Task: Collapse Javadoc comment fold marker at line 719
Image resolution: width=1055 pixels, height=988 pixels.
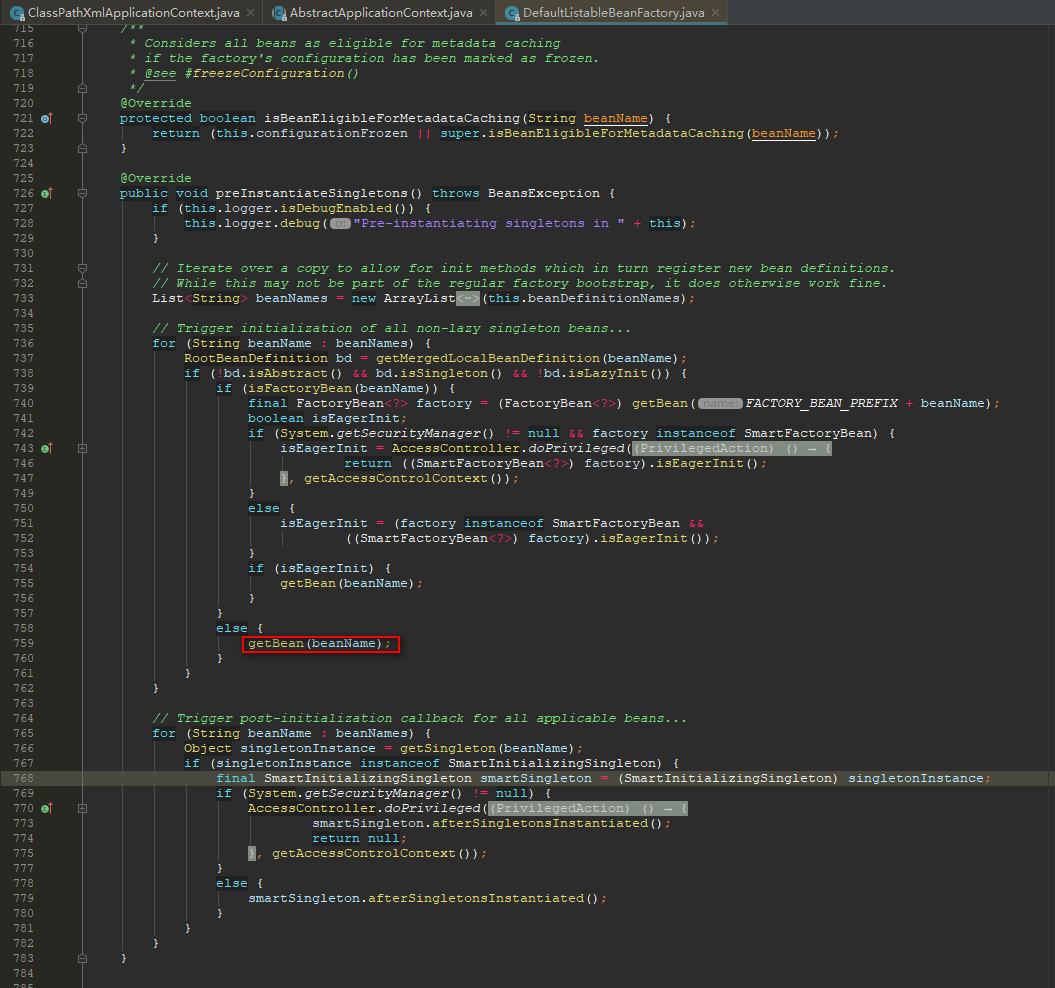Action: coord(82,88)
